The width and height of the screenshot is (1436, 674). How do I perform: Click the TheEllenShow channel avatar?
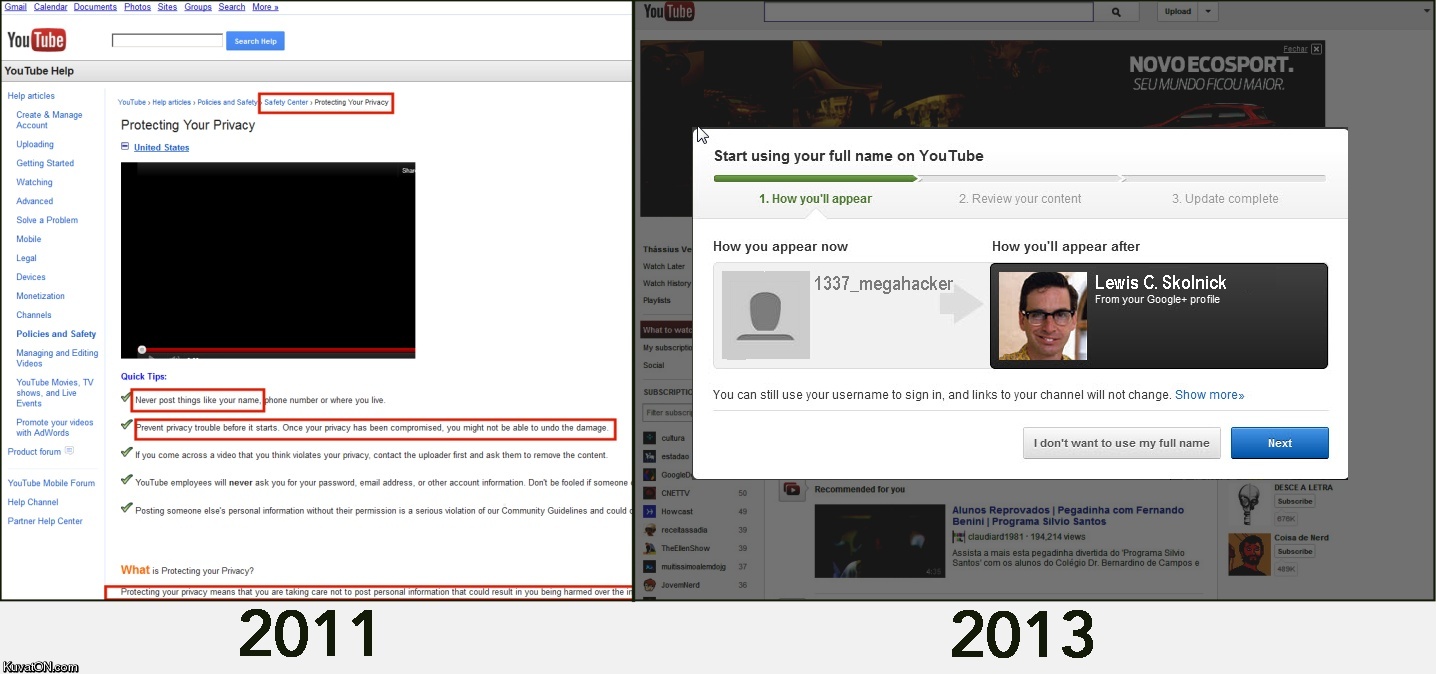click(649, 547)
